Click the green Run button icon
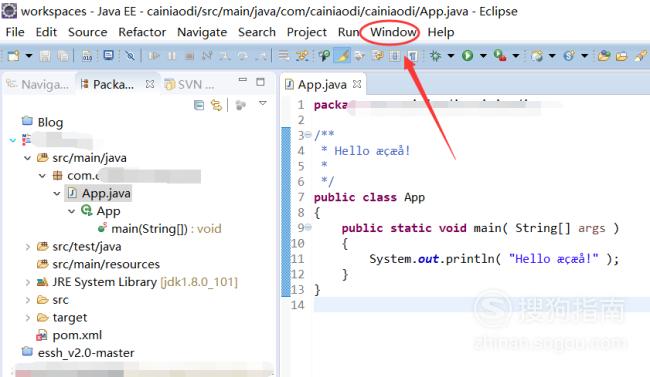 pos(468,56)
